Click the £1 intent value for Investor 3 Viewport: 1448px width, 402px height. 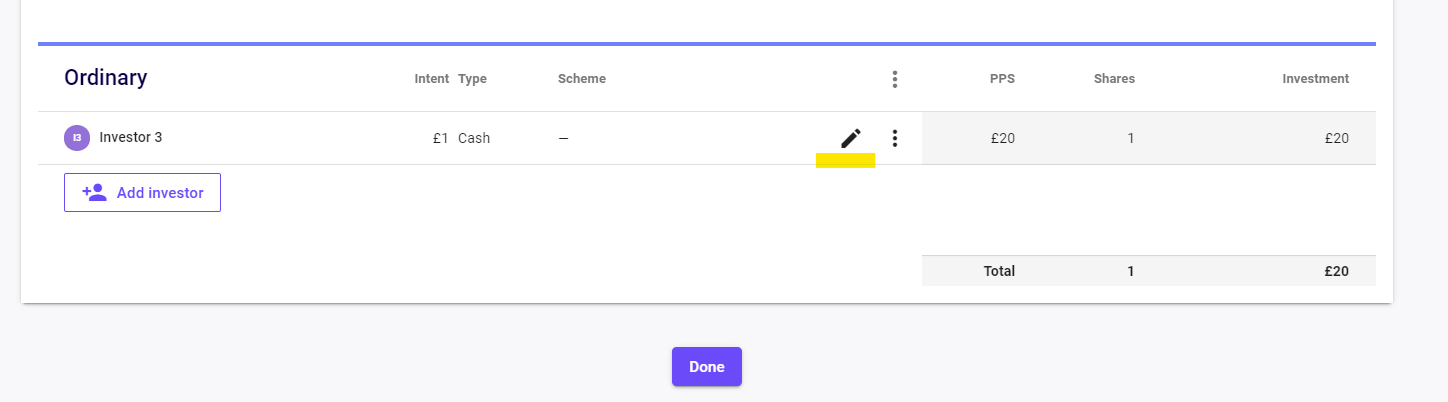click(440, 139)
